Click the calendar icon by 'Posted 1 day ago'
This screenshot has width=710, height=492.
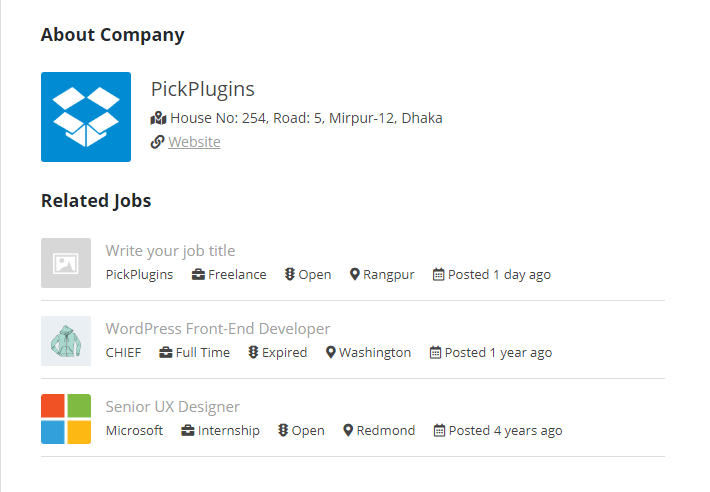438,274
